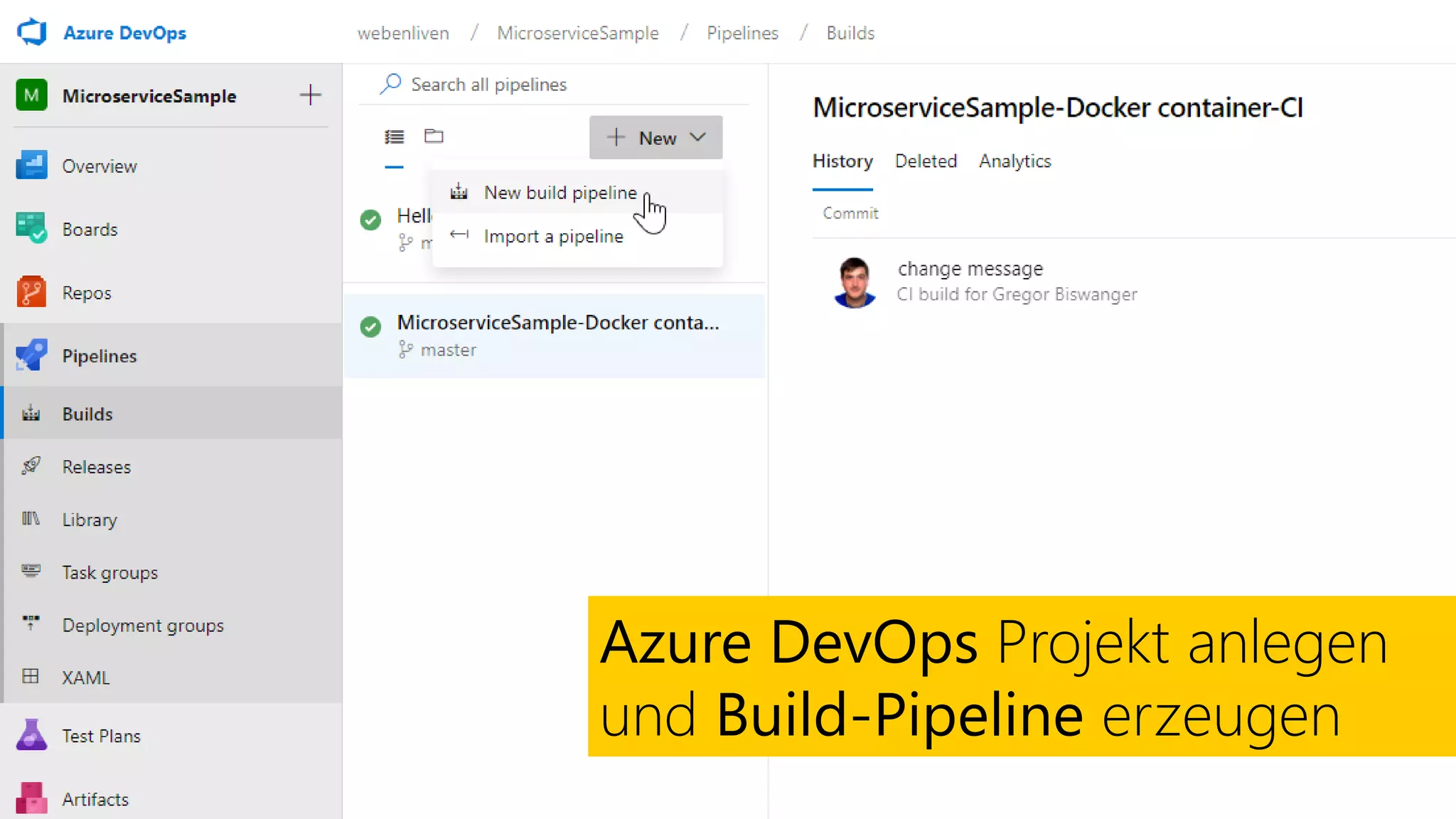This screenshot has width=1456, height=819.
Task: Click Builds in the breadcrumb
Action: pyautogui.click(x=850, y=33)
